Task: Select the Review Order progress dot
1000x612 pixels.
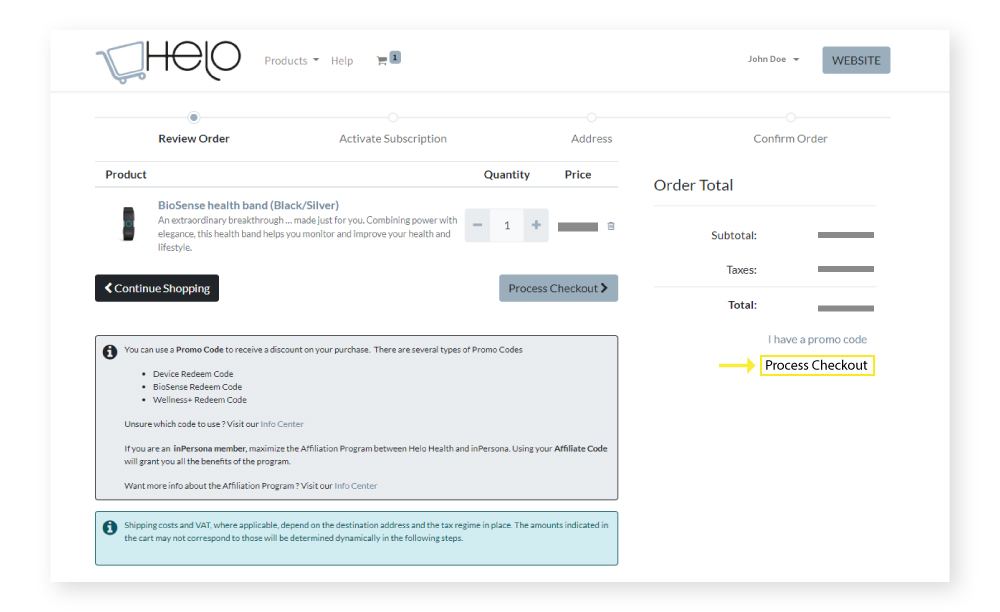Action: click(x=193, y=117)
